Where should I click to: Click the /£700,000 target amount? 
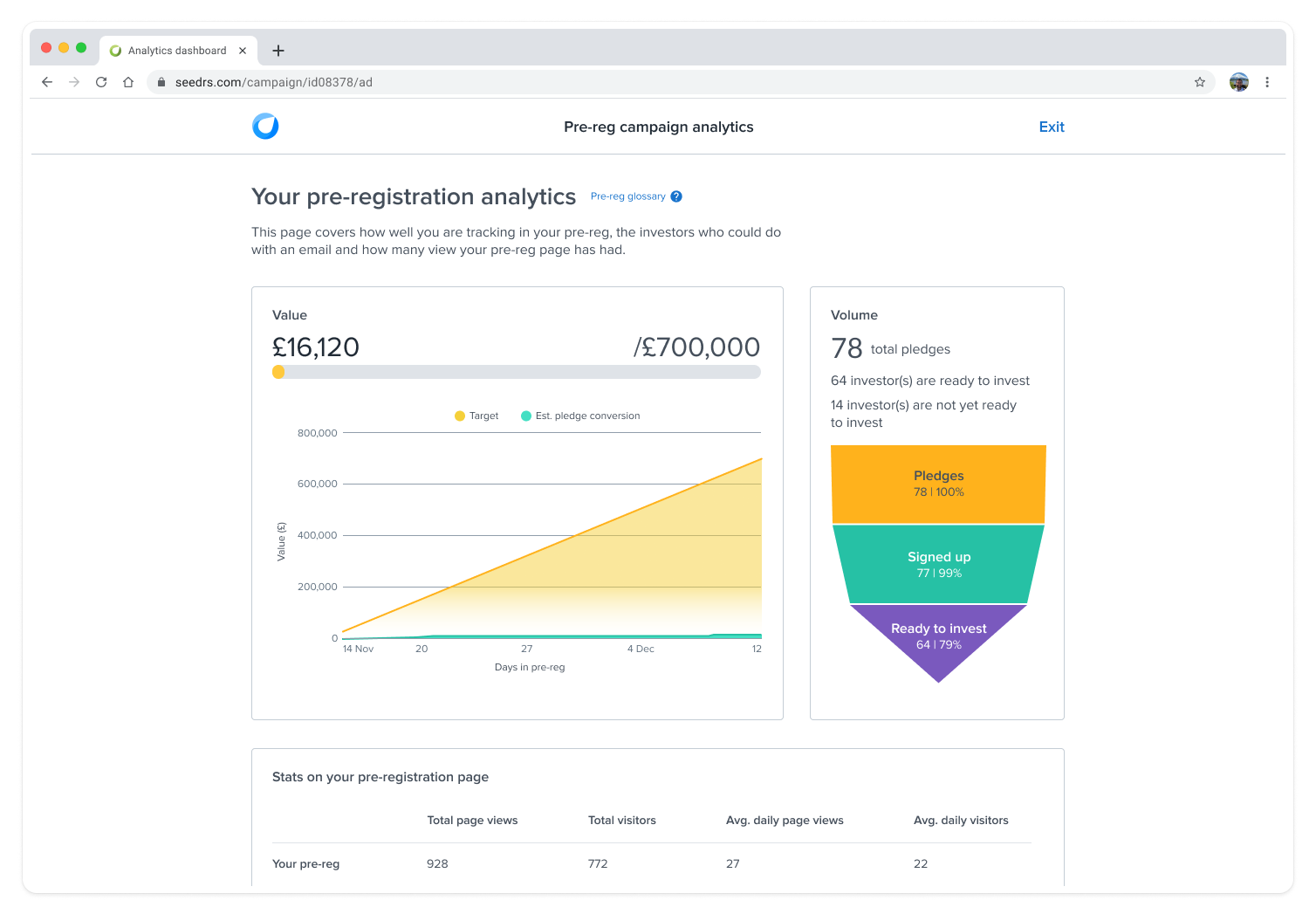coord(696,347)
